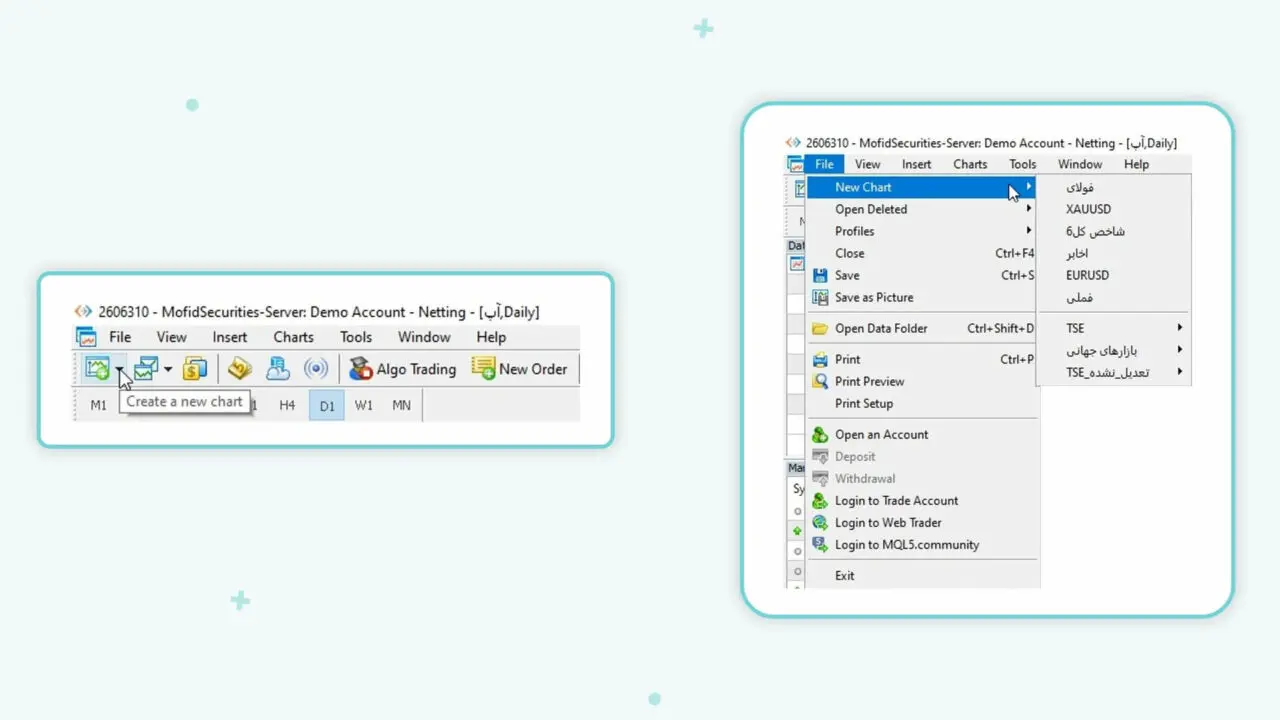Click the yellow Data Window toolbar icon
The height and width of the screenshot is (720, 1280).
(x=240, y=369)
